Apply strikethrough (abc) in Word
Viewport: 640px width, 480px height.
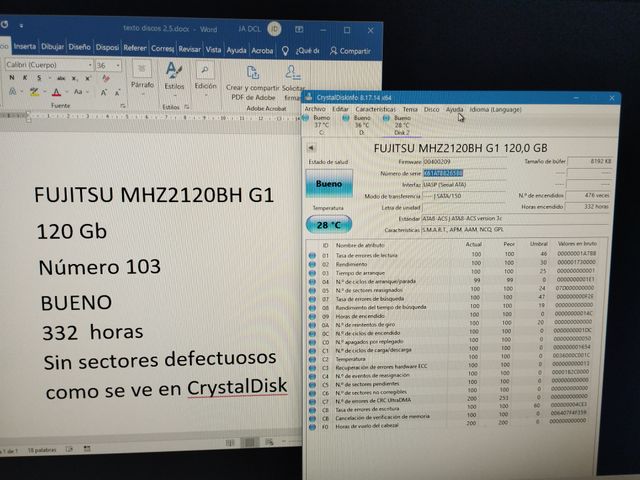[61, 78]
